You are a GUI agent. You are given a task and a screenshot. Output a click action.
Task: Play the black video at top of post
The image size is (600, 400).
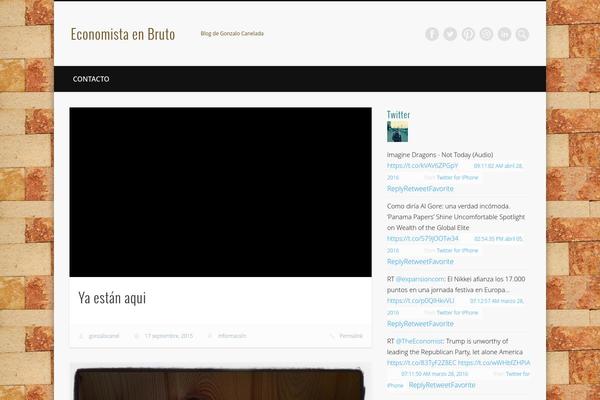click(220, 192)
